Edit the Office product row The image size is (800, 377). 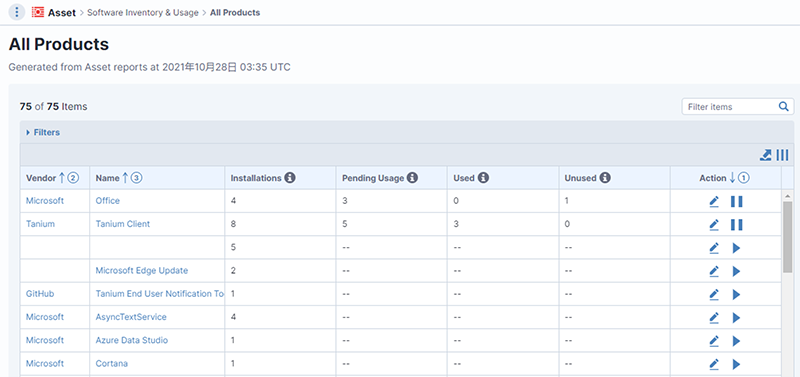click(x=714, y=202)
